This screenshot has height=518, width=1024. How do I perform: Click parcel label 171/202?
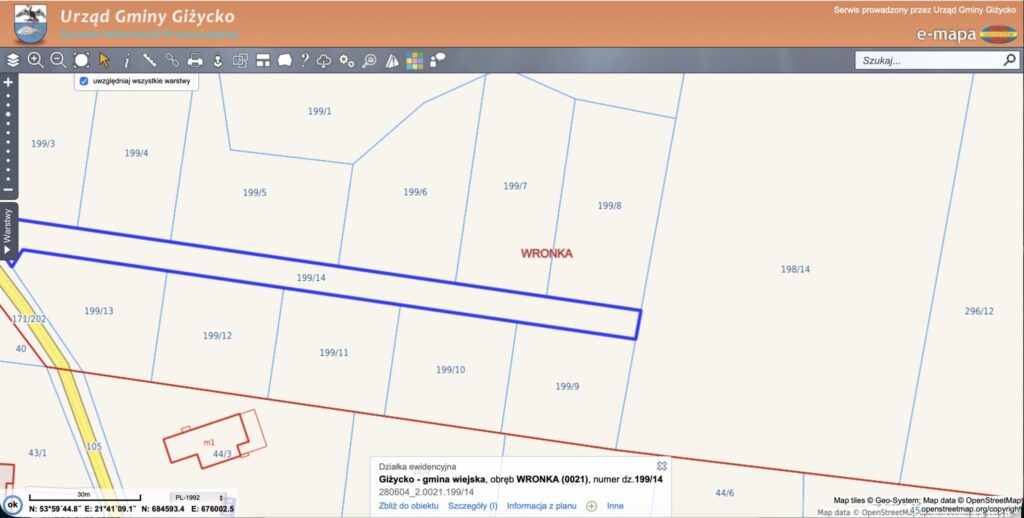point(29,319)
